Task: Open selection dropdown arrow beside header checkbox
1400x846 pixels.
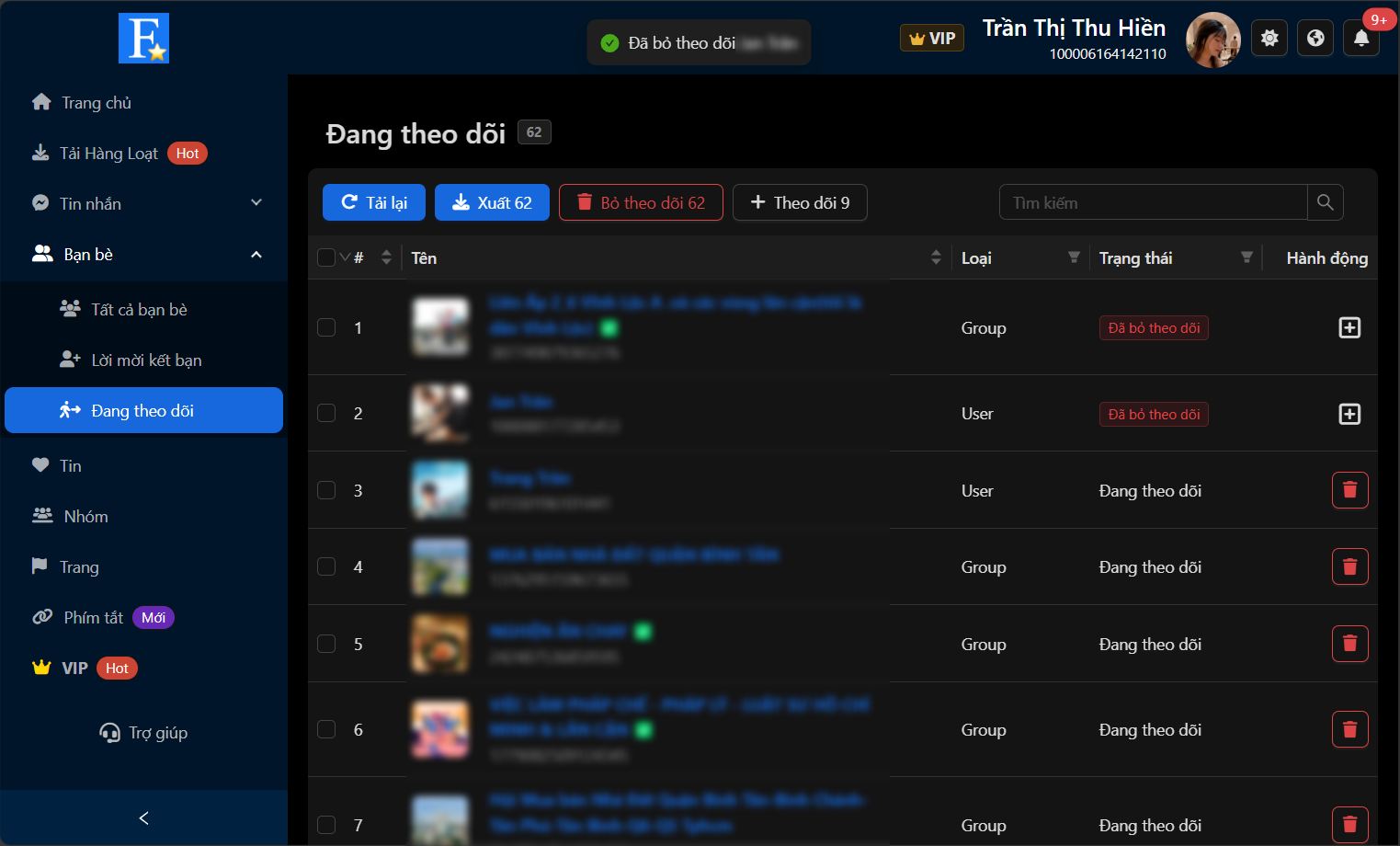Action: [345, 257]
